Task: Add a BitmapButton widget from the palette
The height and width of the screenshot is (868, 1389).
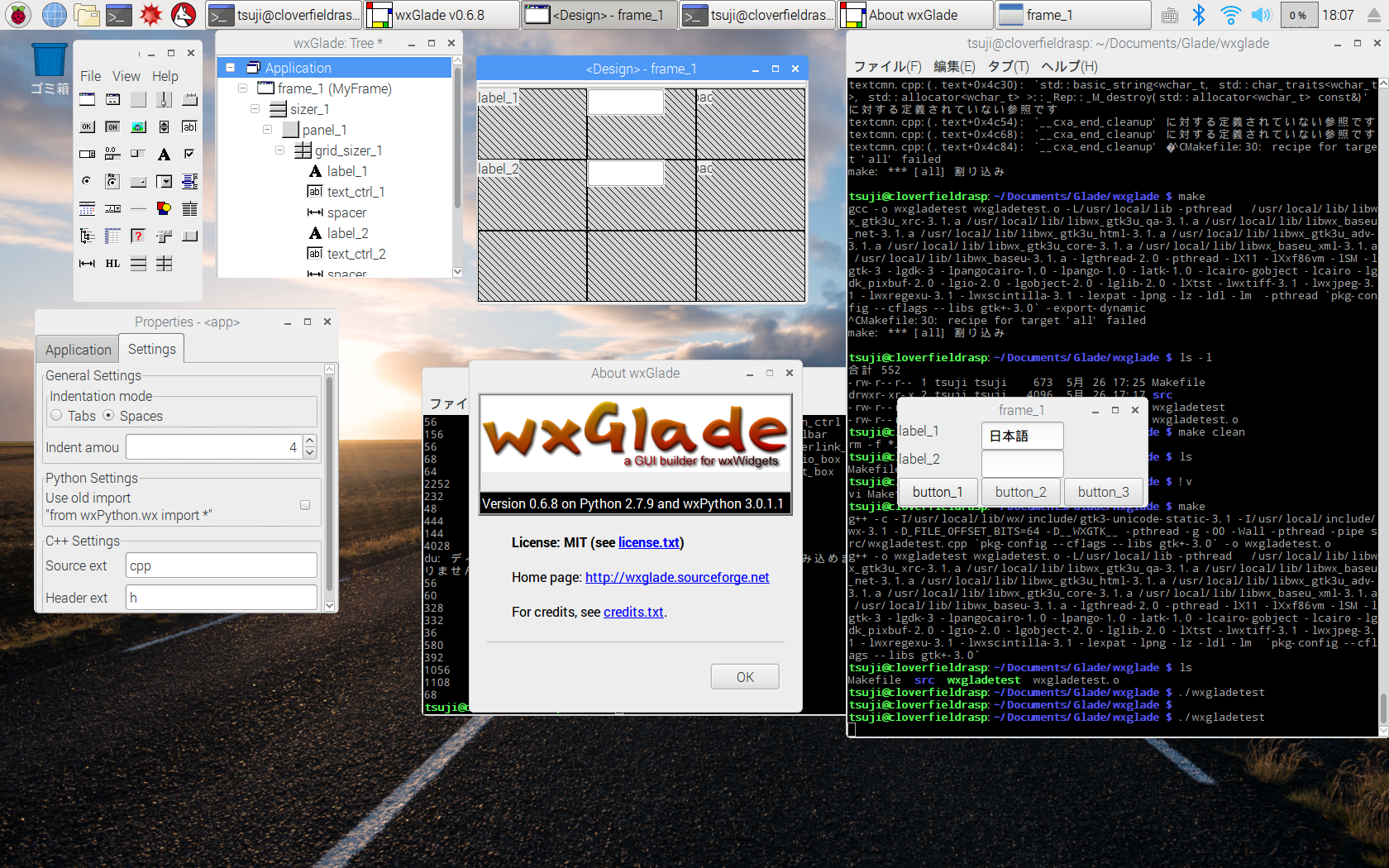Action: (138, 127)
